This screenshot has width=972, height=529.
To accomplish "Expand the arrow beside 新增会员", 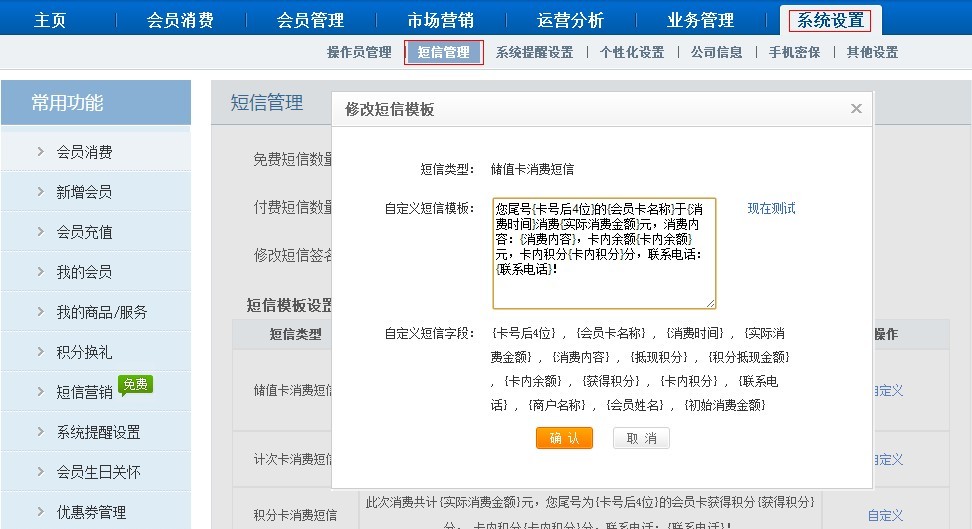I will pos(40,192).
